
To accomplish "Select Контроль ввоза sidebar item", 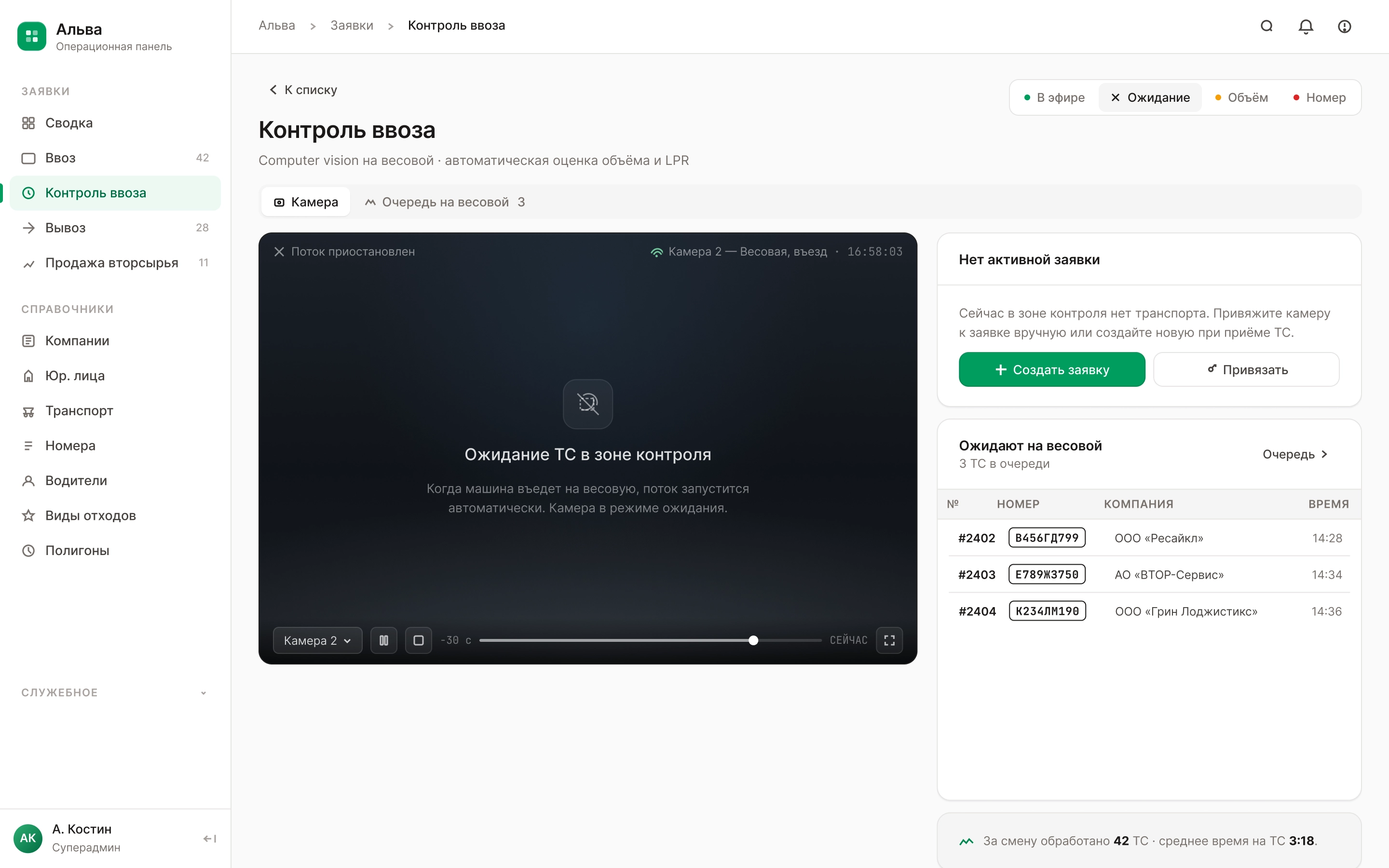I will pos(115,193).
